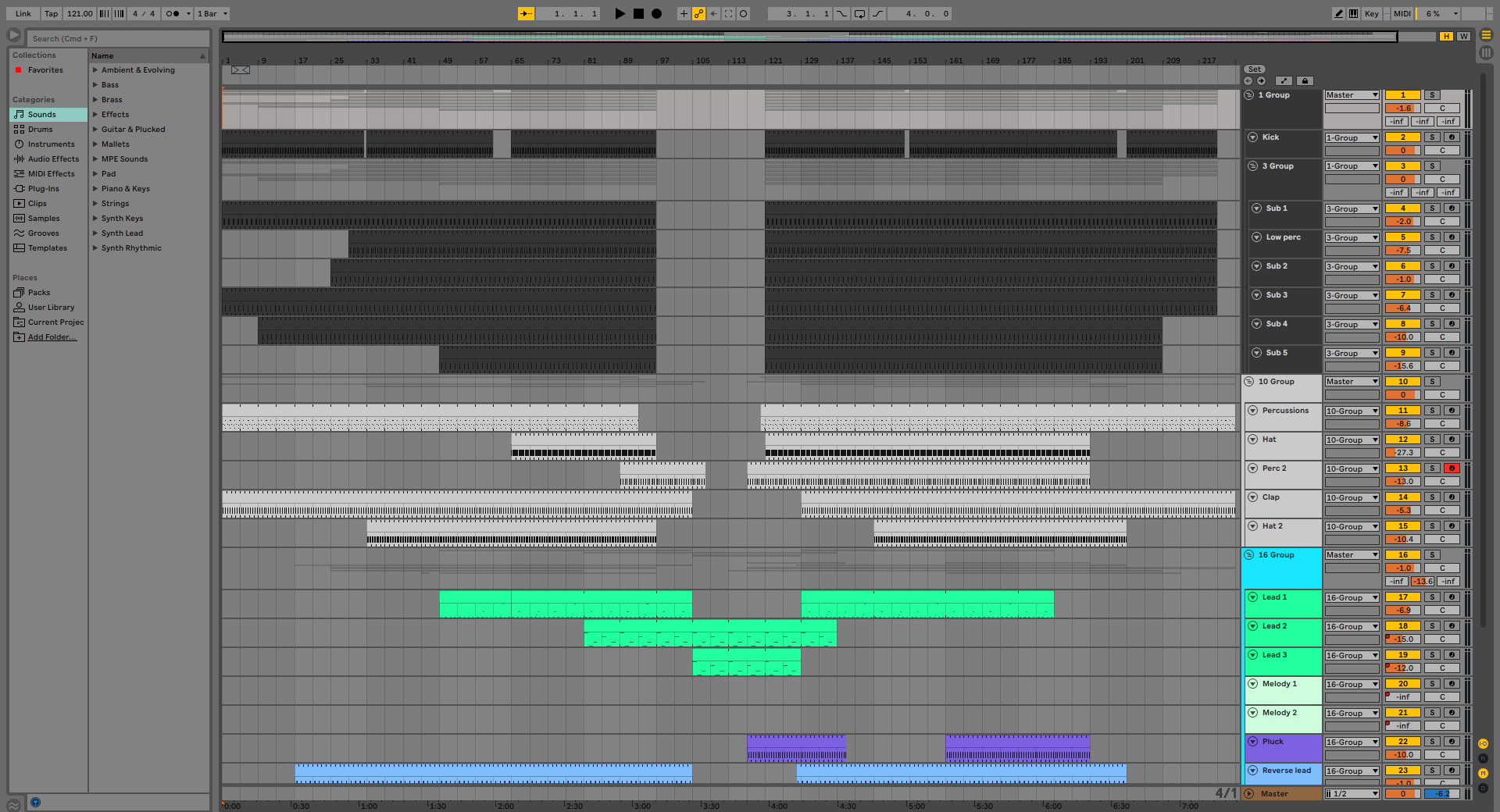
Task: Enable MIDI Arrangement Overdub plus icon
Action: coord(684,13)
